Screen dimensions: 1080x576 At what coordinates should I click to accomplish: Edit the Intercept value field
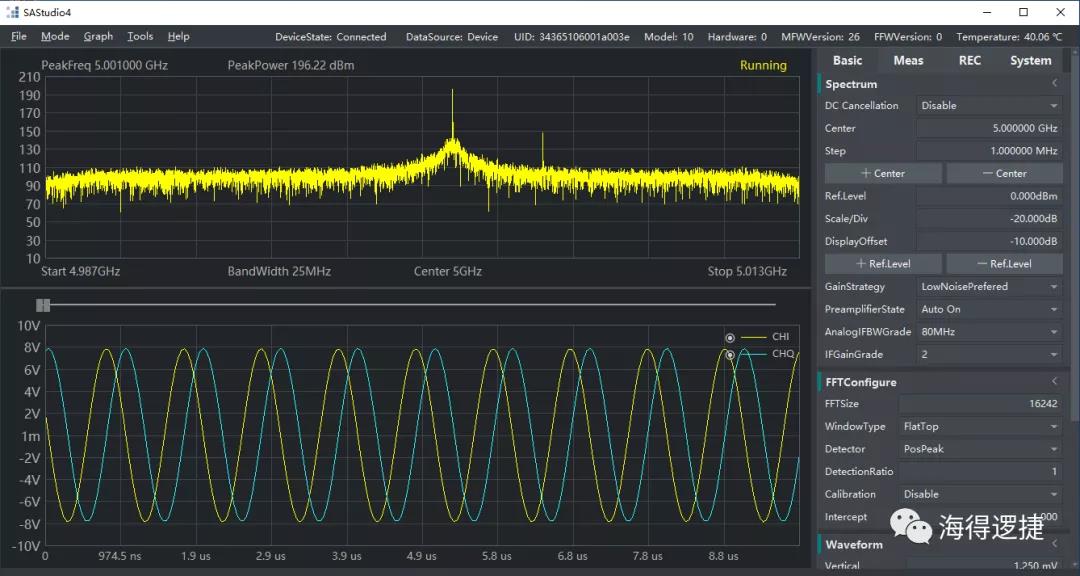pyautogui.click(x=980, y=517)
